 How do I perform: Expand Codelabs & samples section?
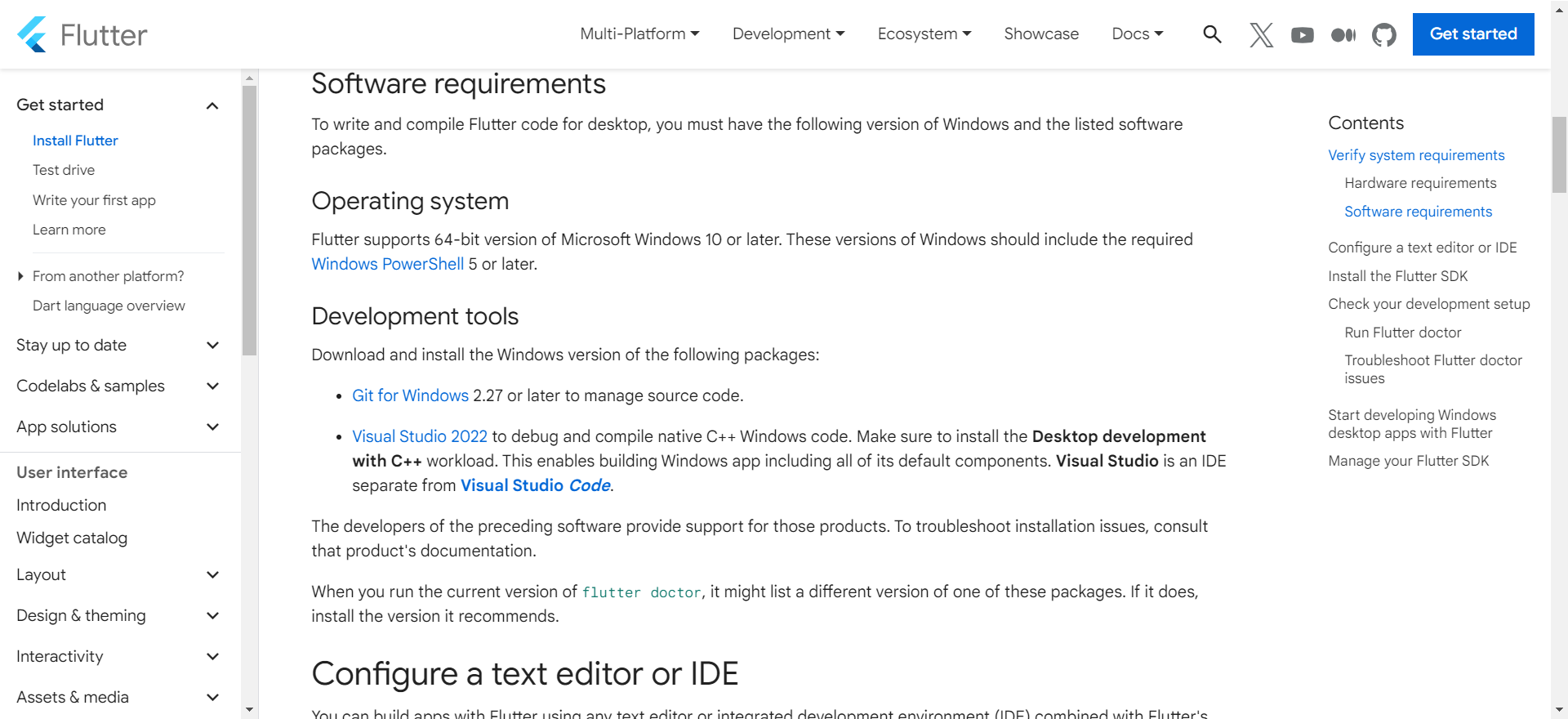pyautogui.click(x=212, y=386)
